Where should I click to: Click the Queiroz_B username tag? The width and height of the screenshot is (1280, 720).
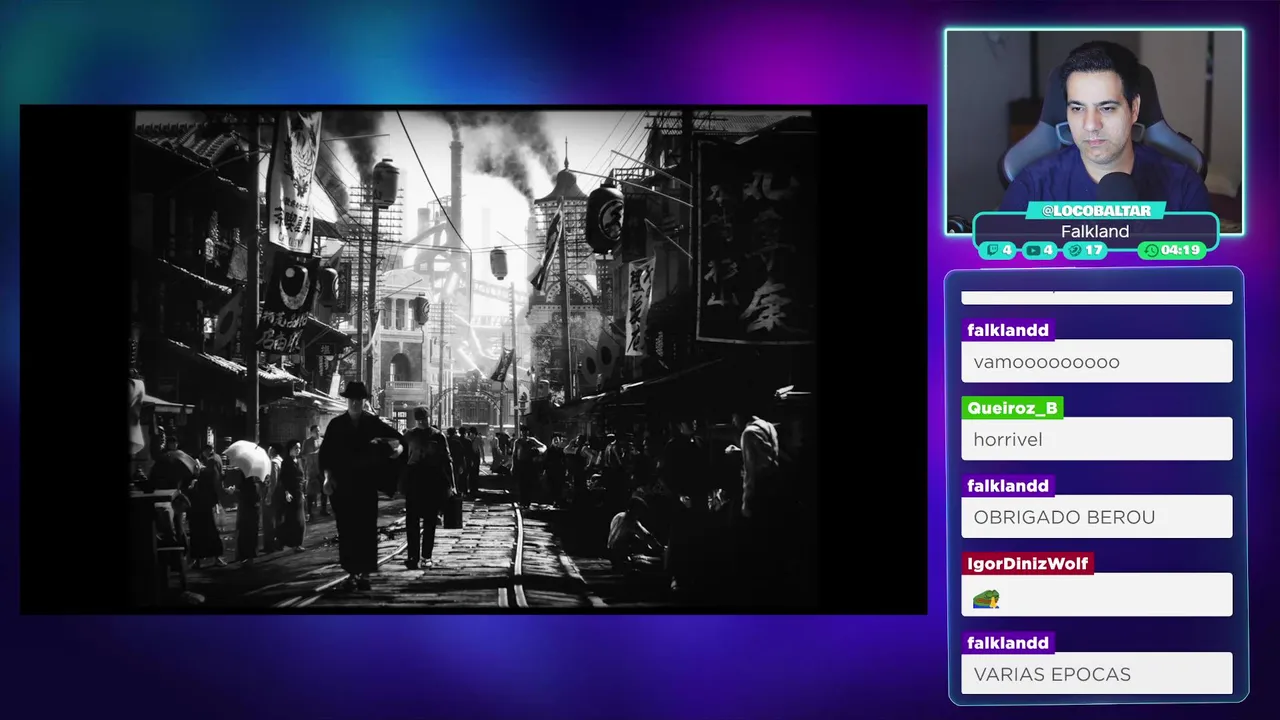point(1012,408)
